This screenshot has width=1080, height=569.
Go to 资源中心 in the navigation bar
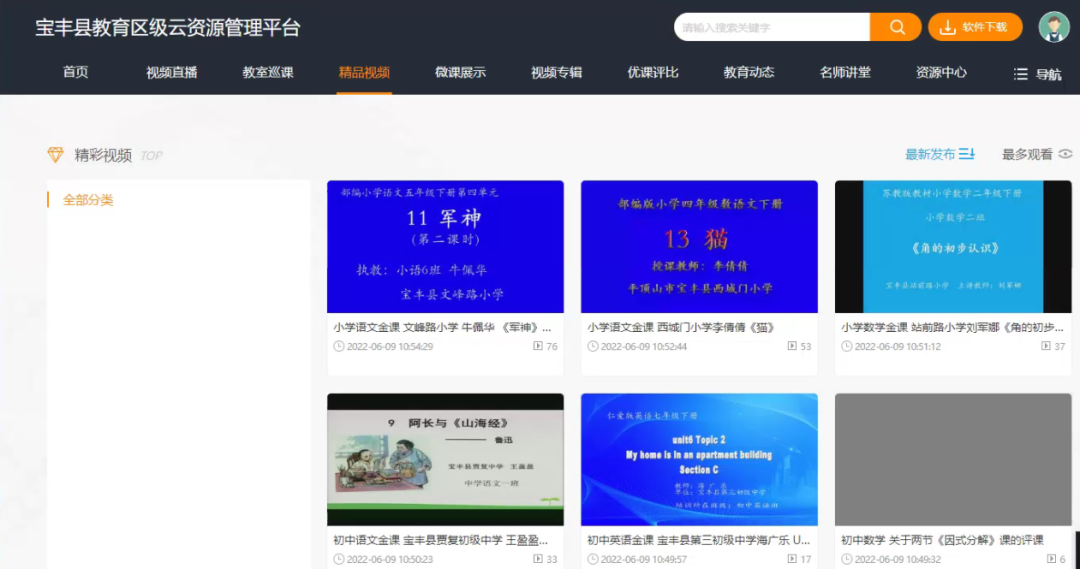941,72
